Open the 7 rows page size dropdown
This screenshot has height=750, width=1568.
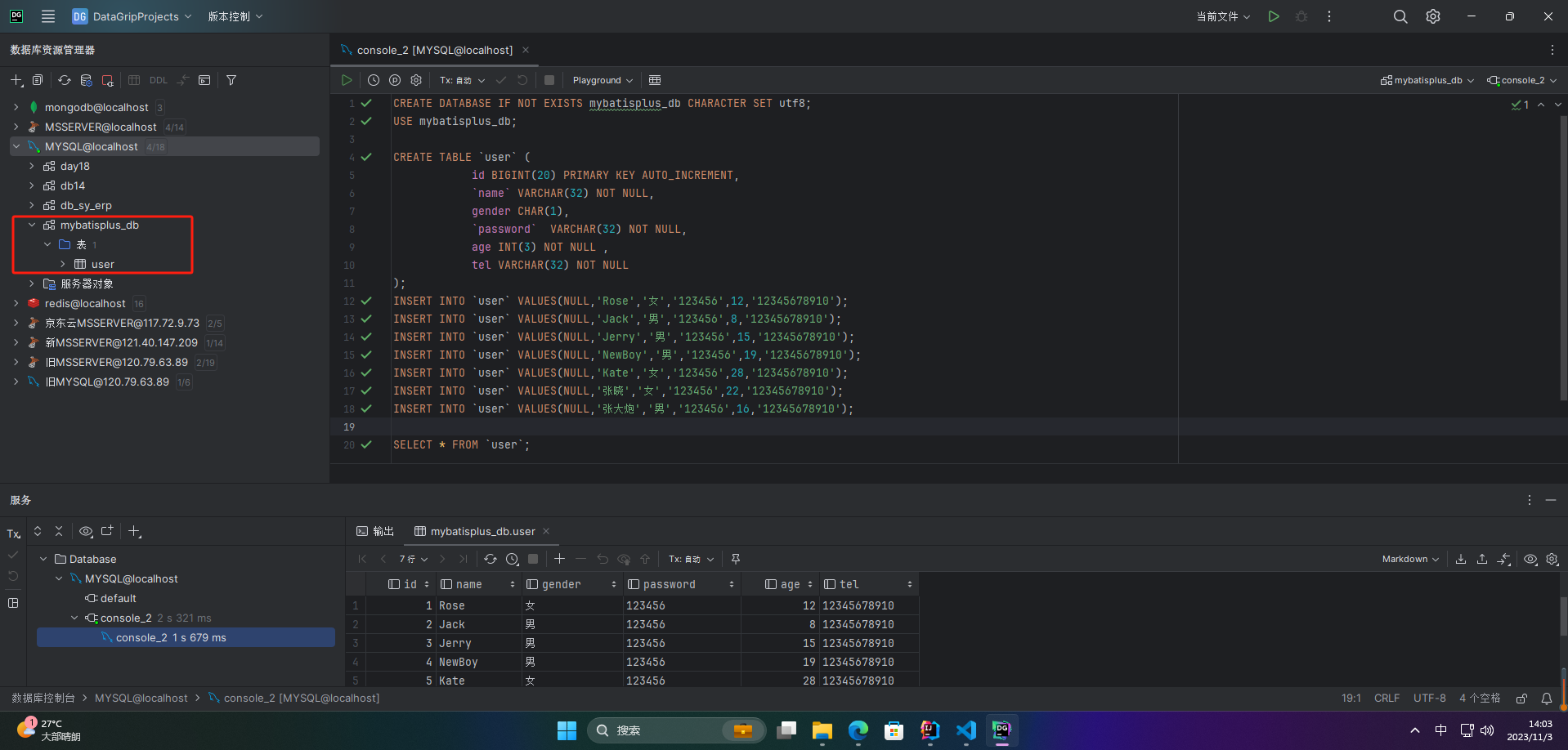413,559
